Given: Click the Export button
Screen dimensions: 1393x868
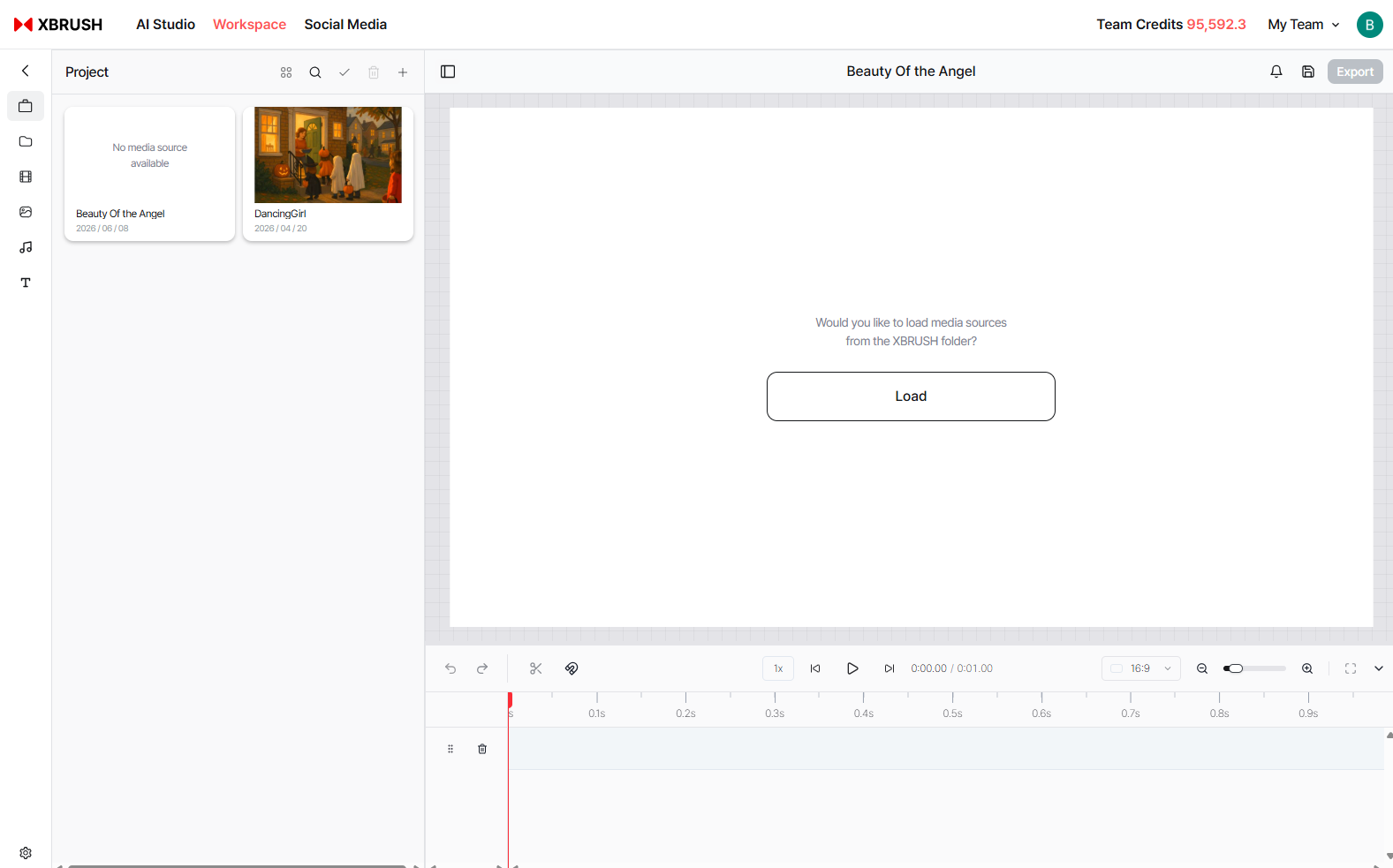Looking at the screenshot, I should 1355,72.
